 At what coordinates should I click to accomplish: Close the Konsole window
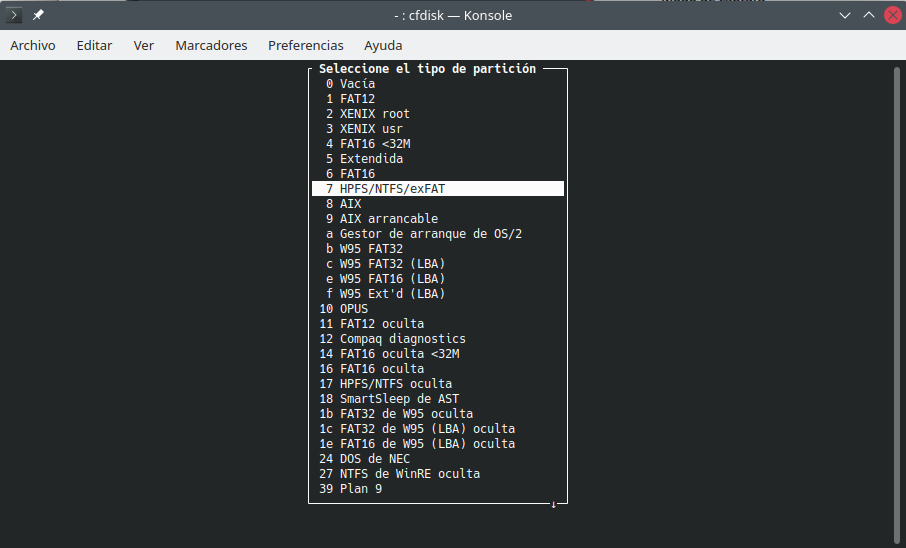[x=891, y=15]
